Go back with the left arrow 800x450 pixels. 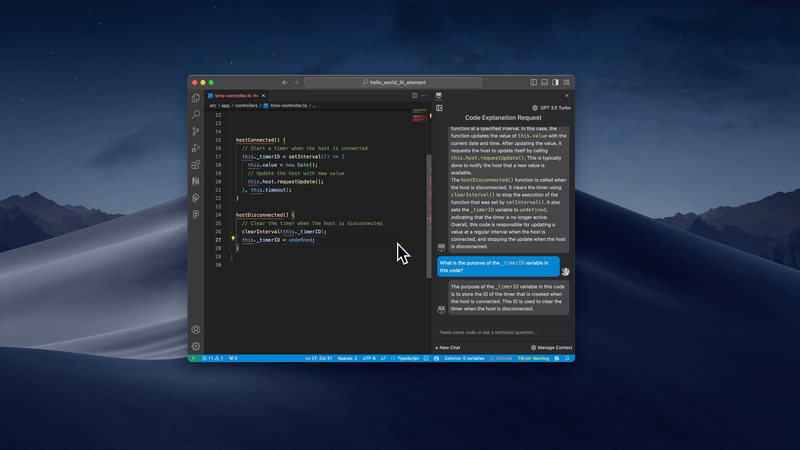pos(285,82)
